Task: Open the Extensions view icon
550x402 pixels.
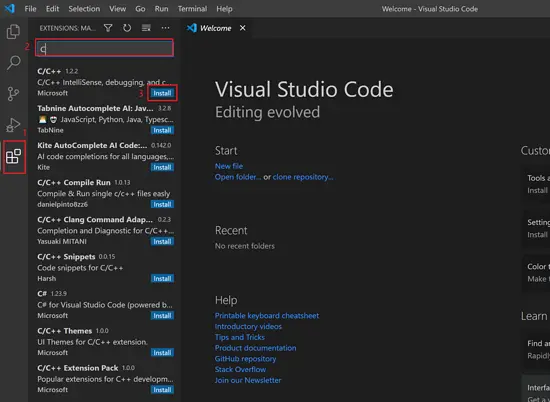Action: (x=14, y=156)
